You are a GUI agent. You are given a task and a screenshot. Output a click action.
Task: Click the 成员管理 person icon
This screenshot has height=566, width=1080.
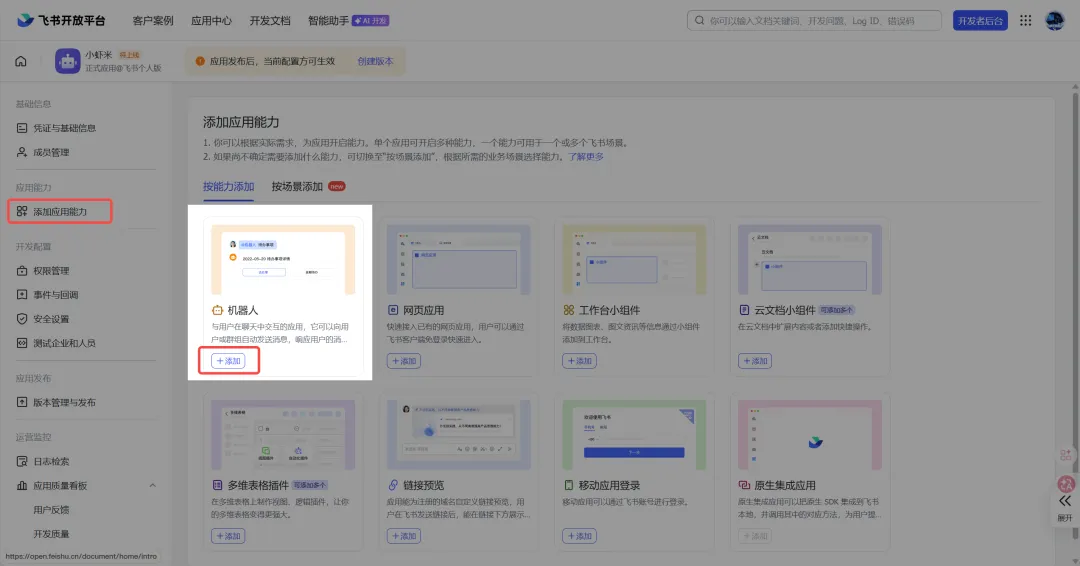tap(22, 152)
